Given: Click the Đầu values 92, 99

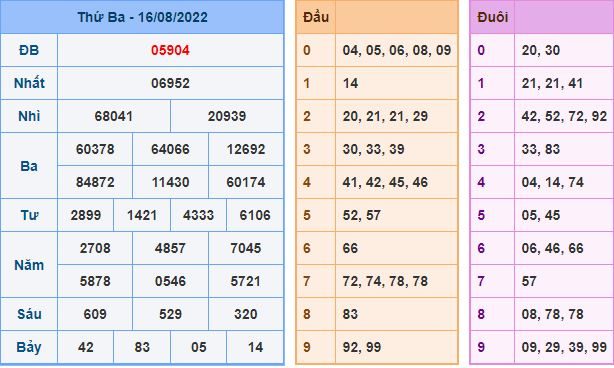Looking at the screenshot, I should point(361,347).
